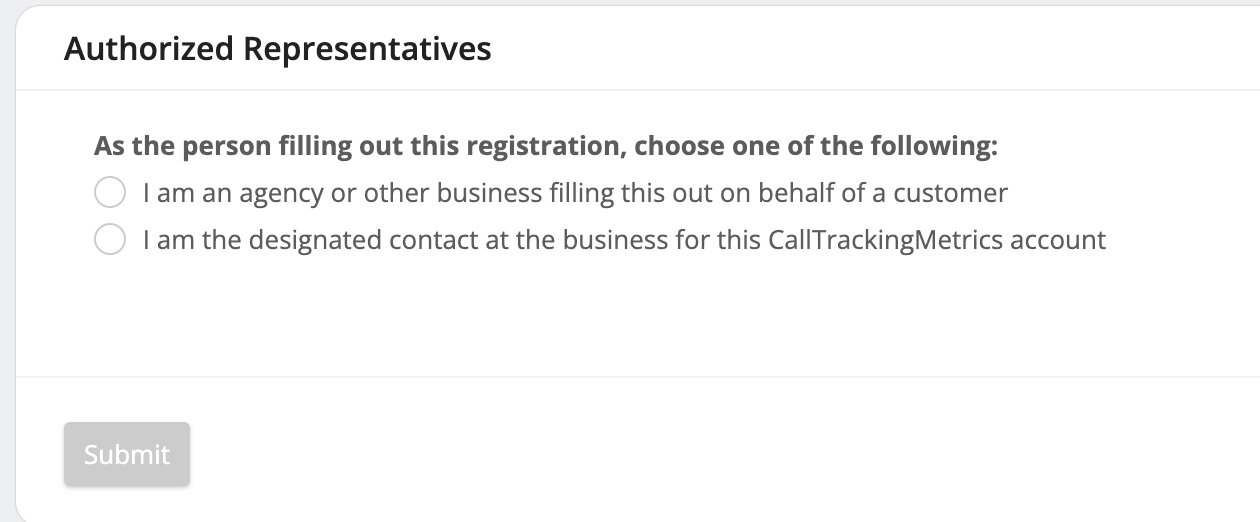Pick the second radio option under the prompt
This screenshot has height=522, width=1260.
click(x=109, y=240)
